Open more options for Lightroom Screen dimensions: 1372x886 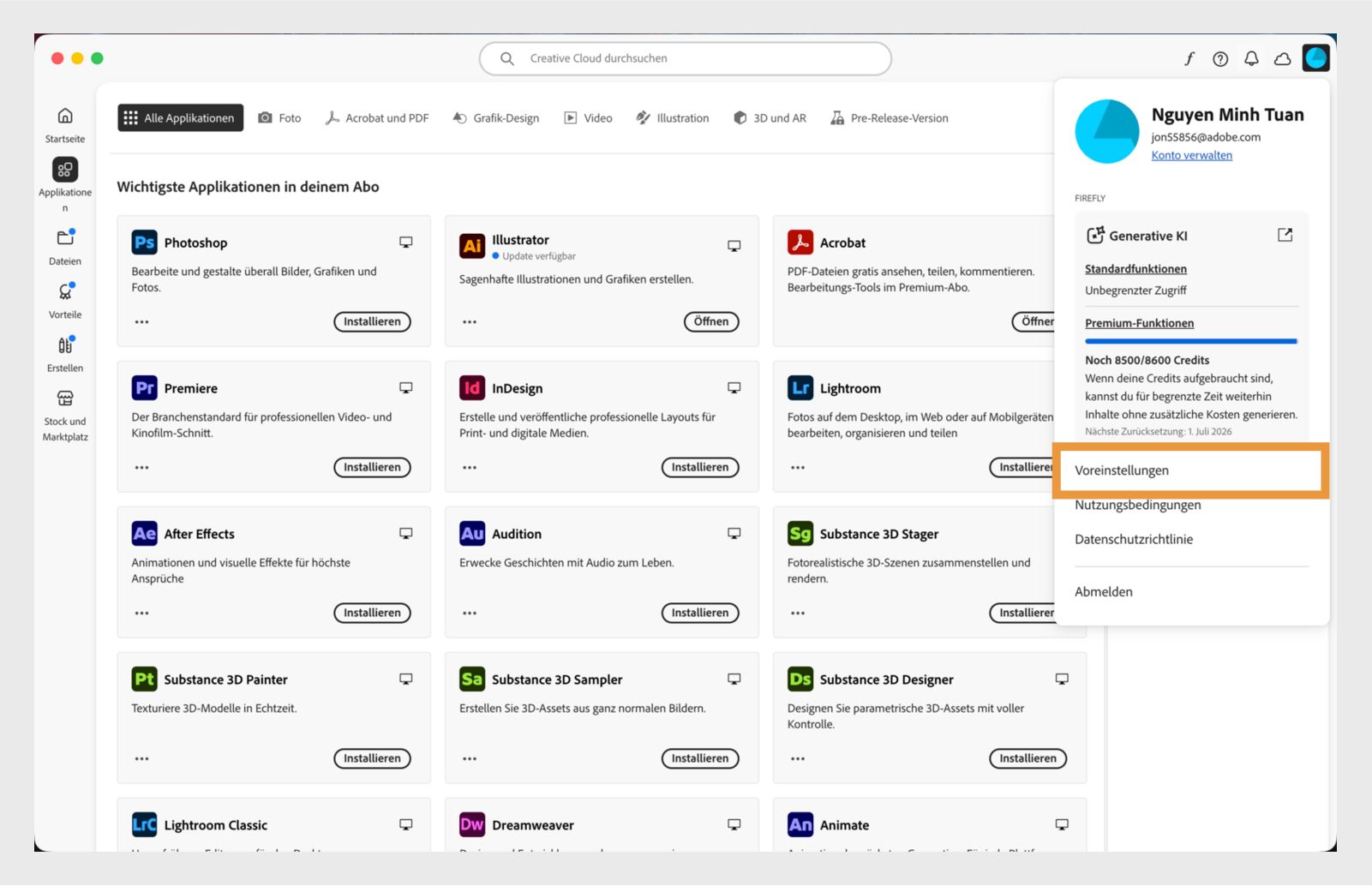pos(798,468)
